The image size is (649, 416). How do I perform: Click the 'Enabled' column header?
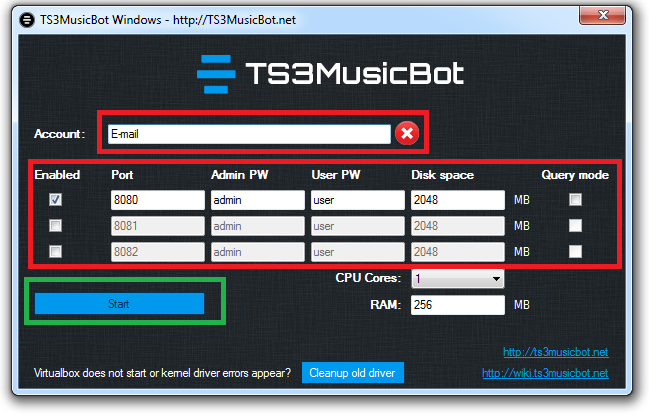[57, 175]
